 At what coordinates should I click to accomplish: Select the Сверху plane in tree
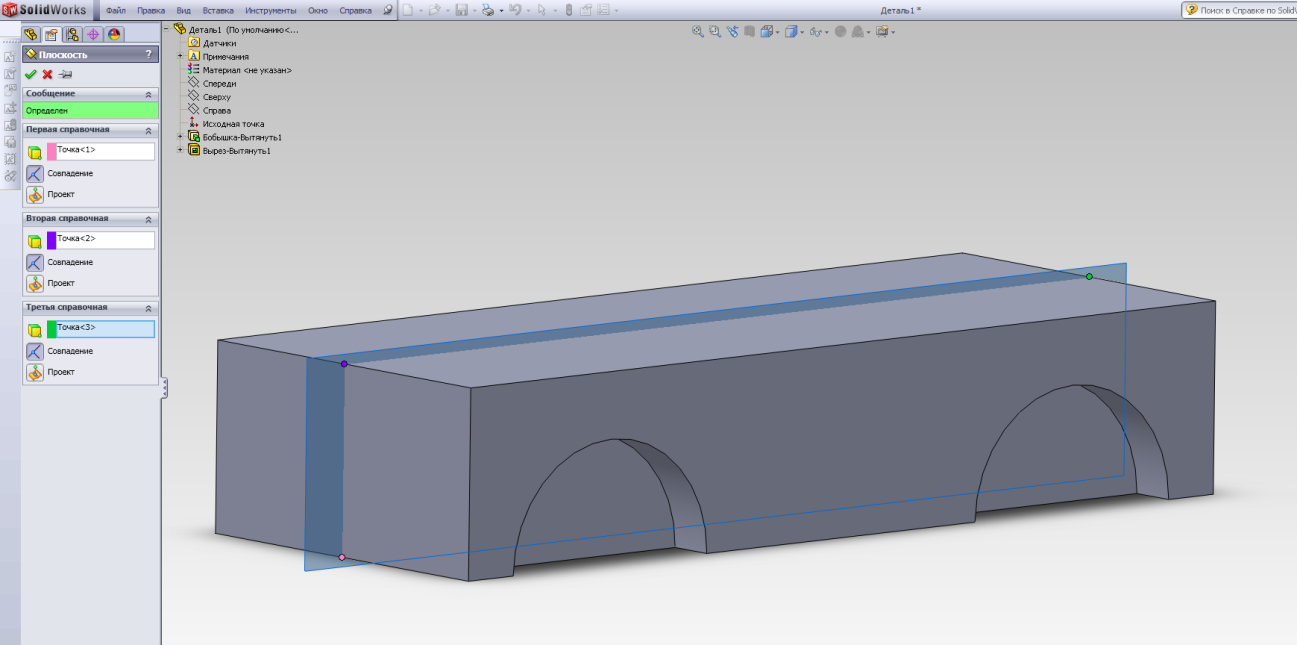[216, 97]
